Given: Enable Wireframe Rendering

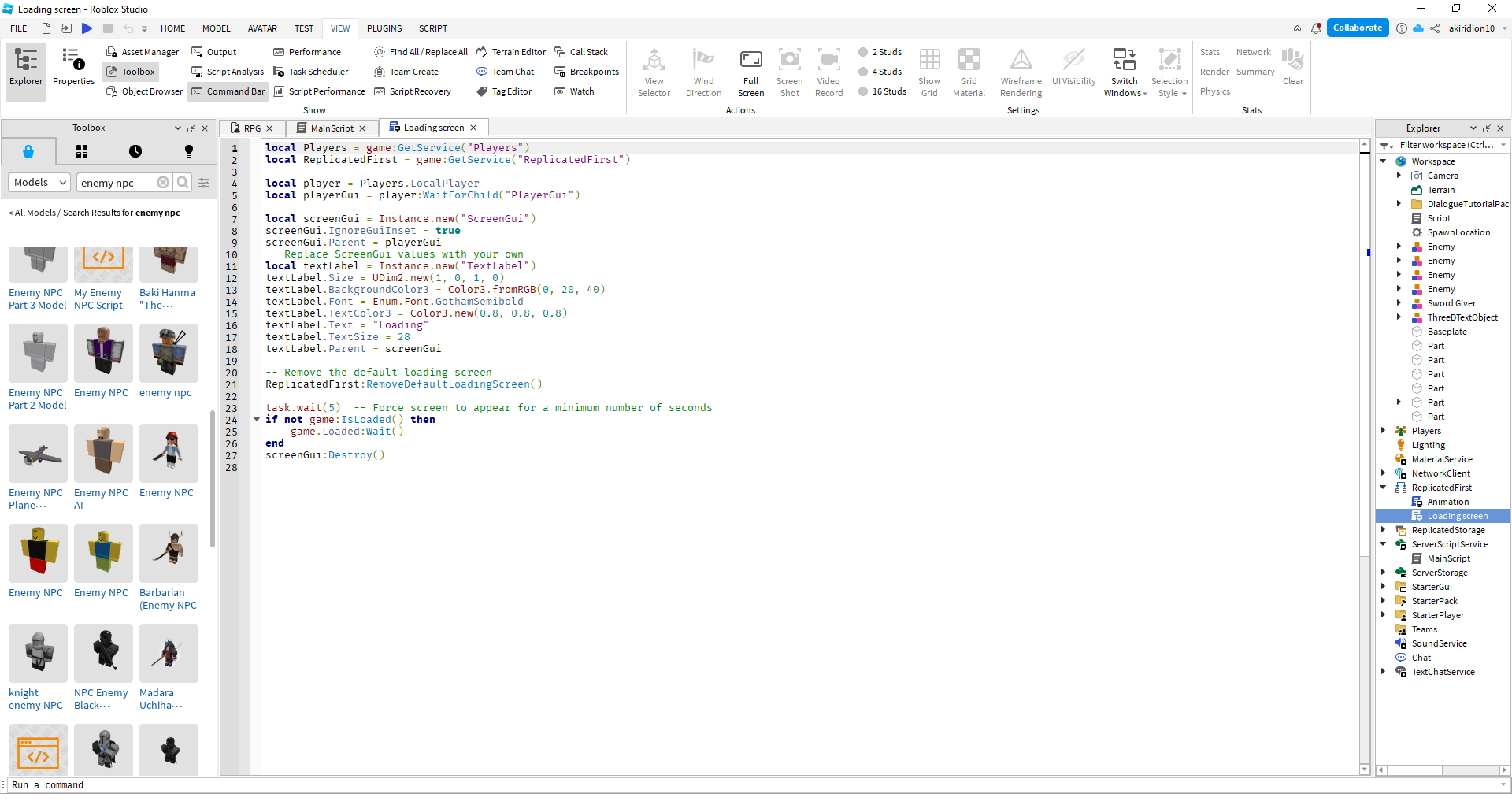Looking at the screenshot, I should [x=1020, y=71].
